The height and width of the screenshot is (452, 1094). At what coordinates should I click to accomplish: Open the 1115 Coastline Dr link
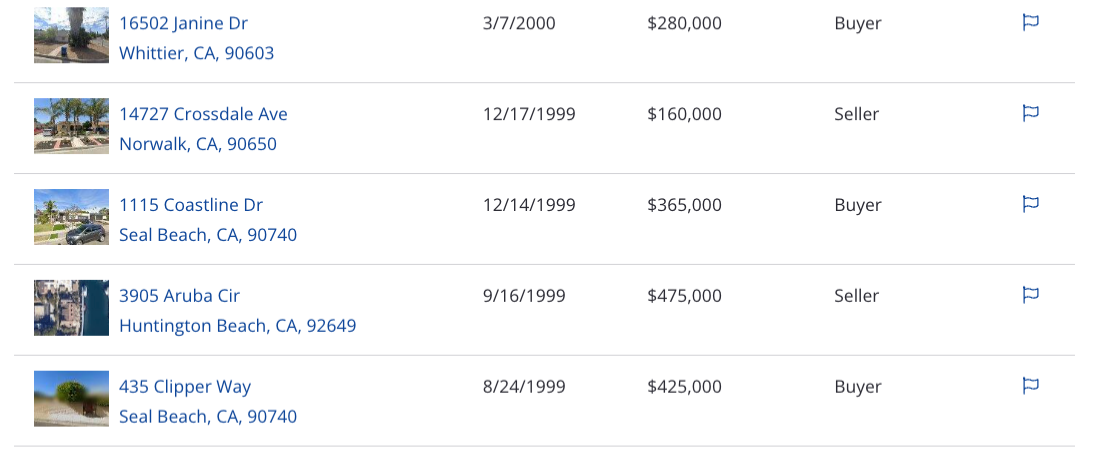click(x=191, y=204)
